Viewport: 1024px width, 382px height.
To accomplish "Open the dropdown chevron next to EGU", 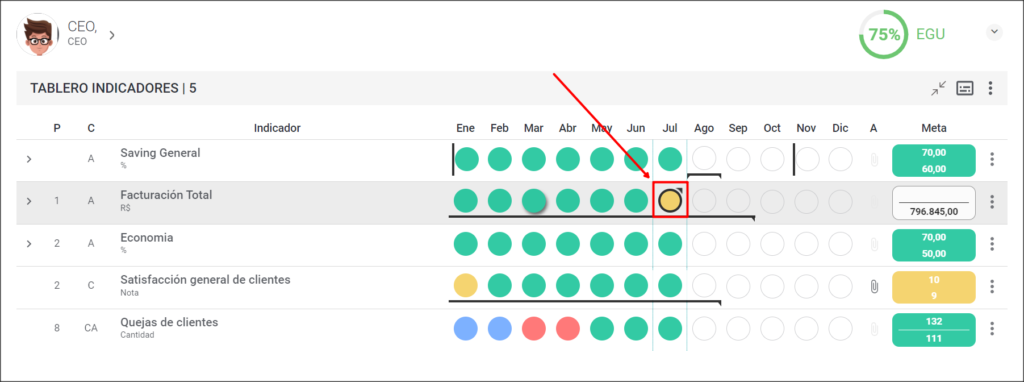I will tap(994, 32).
